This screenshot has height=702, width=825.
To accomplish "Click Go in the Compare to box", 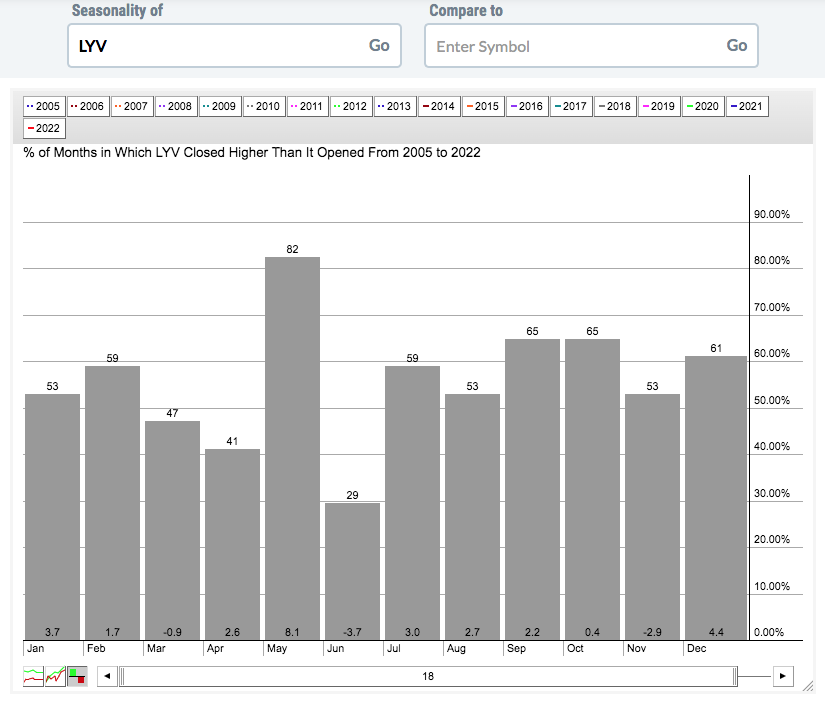I will pos(737,46).
